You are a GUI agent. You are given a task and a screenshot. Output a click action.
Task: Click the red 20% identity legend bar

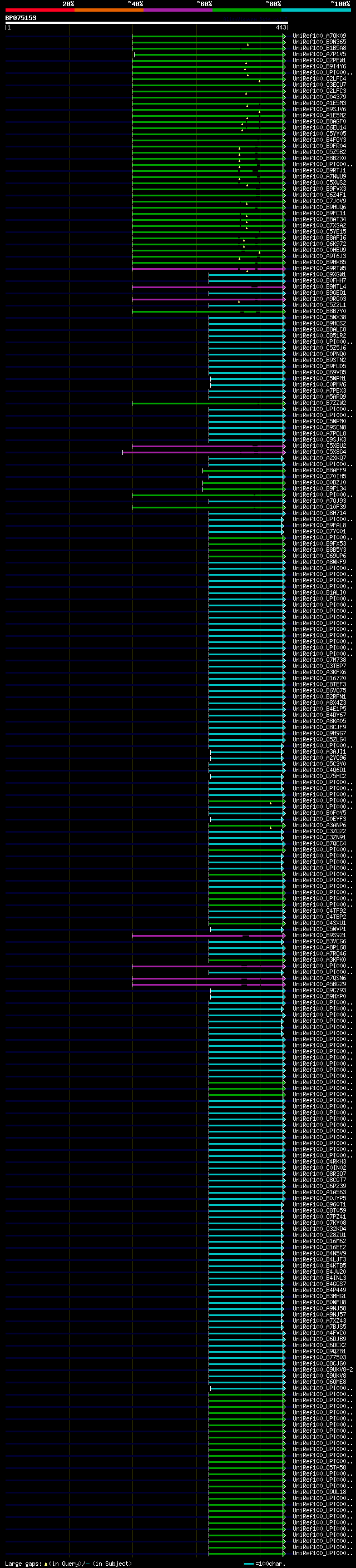40,11
